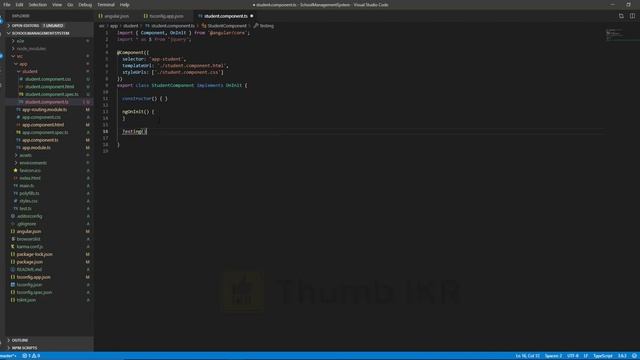Open test.ts file
Viewport: 640px width, 360px height.
(x=25, y=209)
